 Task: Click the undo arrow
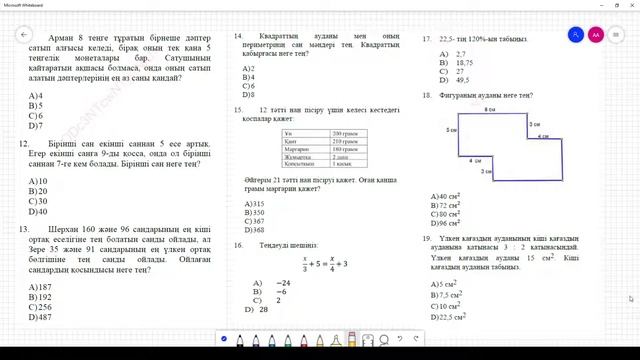[x=400, y=338]
